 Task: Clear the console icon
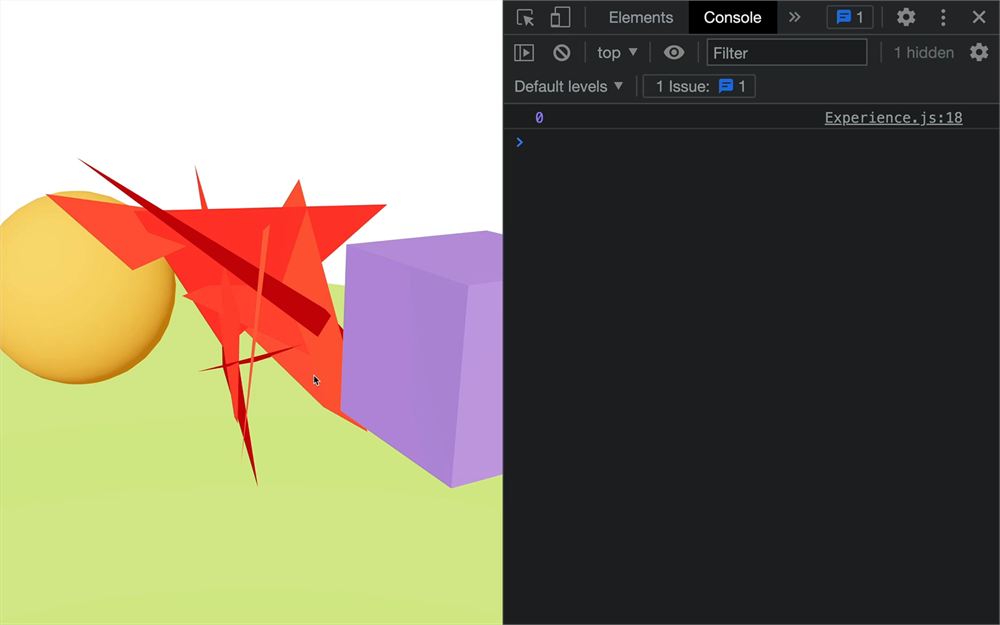click(561, 52)
